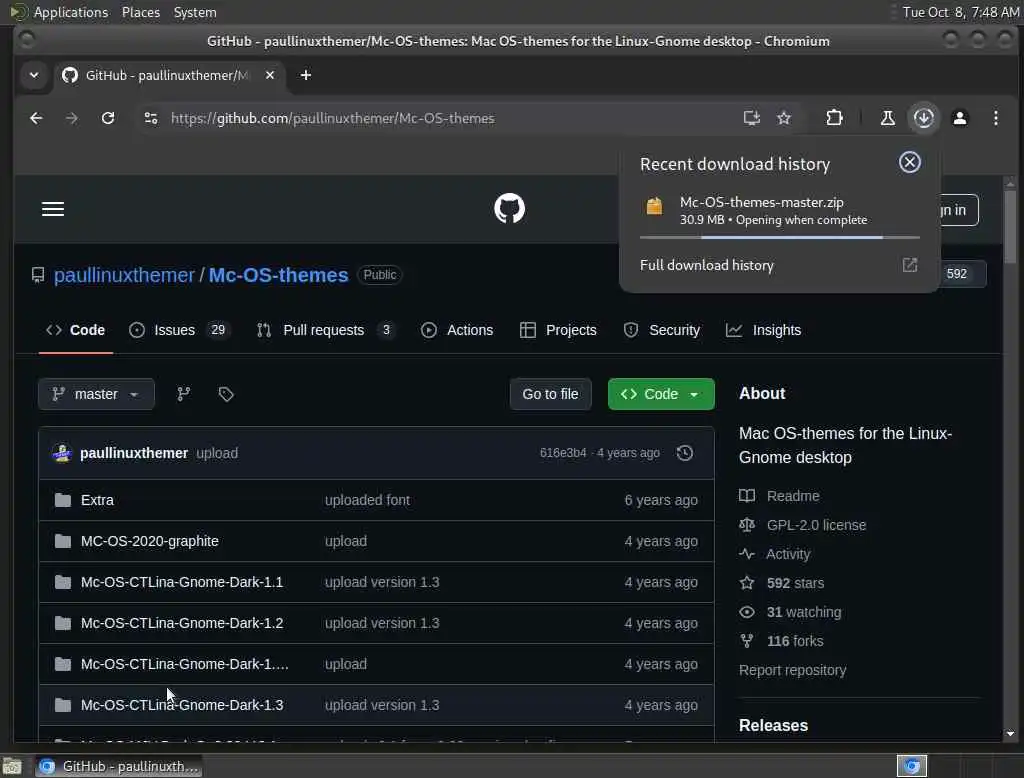Open the Pull requests tab
Viewport: 1024px width, 778px height.
[327, 330]
